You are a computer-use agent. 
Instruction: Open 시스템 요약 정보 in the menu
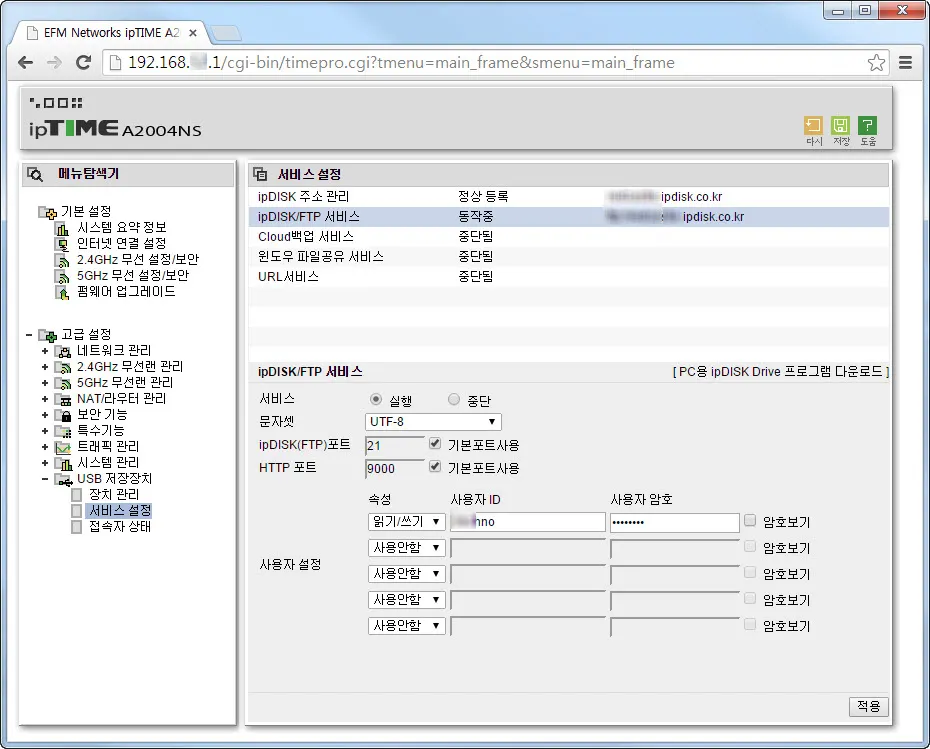pos(121,228)
